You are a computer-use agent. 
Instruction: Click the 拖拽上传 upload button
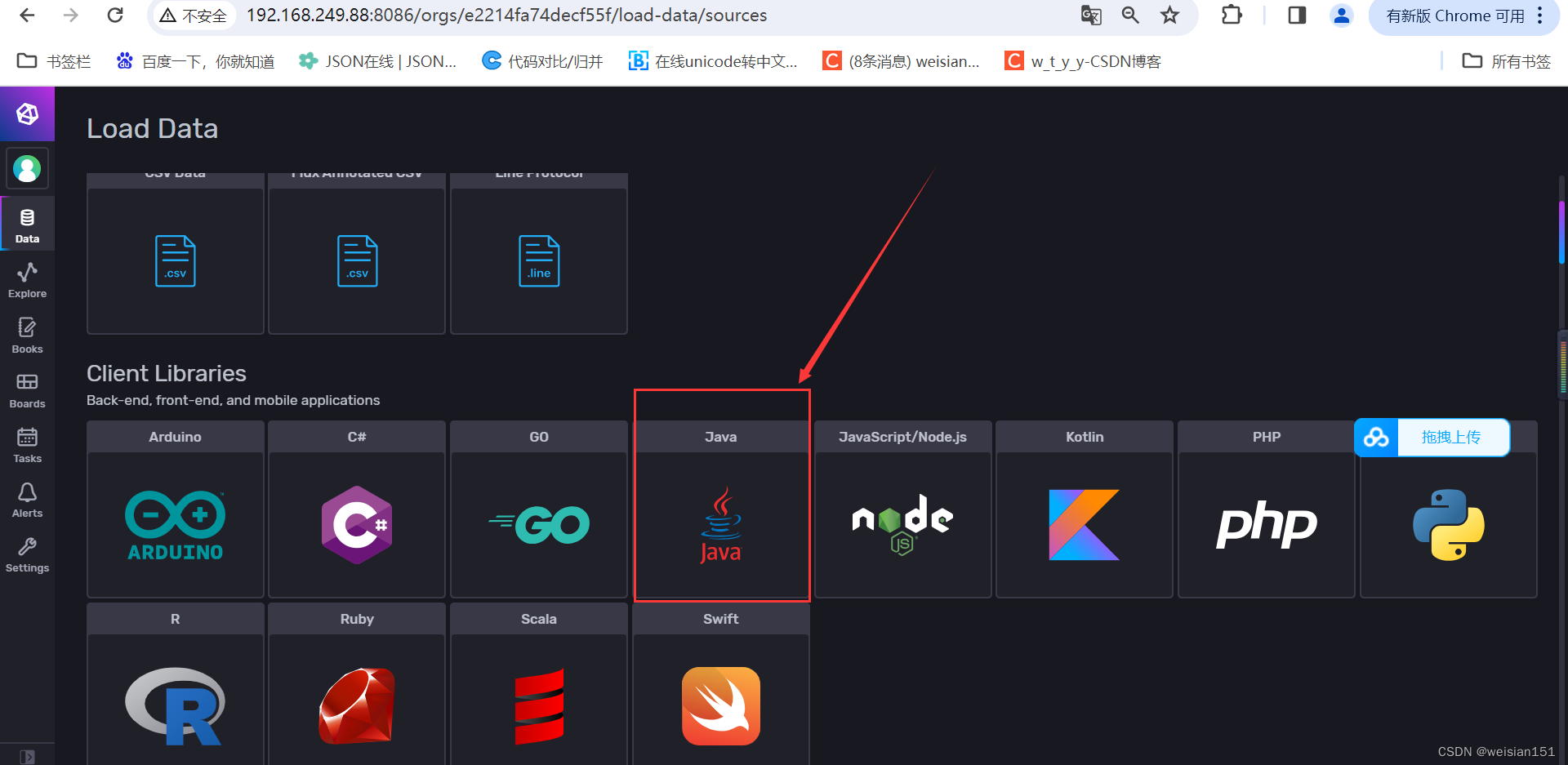pos(1450,438)
